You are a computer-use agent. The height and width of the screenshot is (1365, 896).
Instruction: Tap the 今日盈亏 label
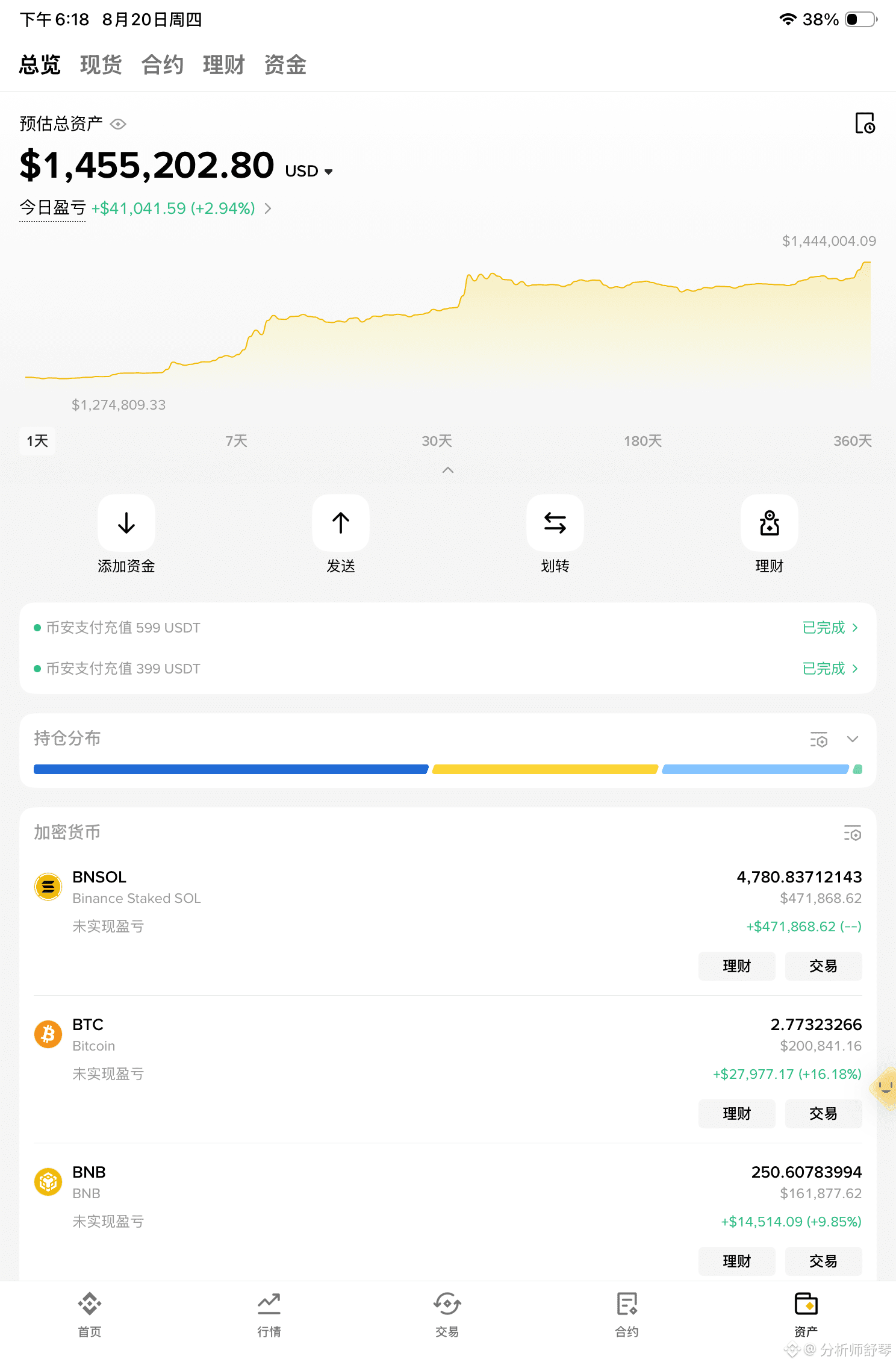coord(53,208)
